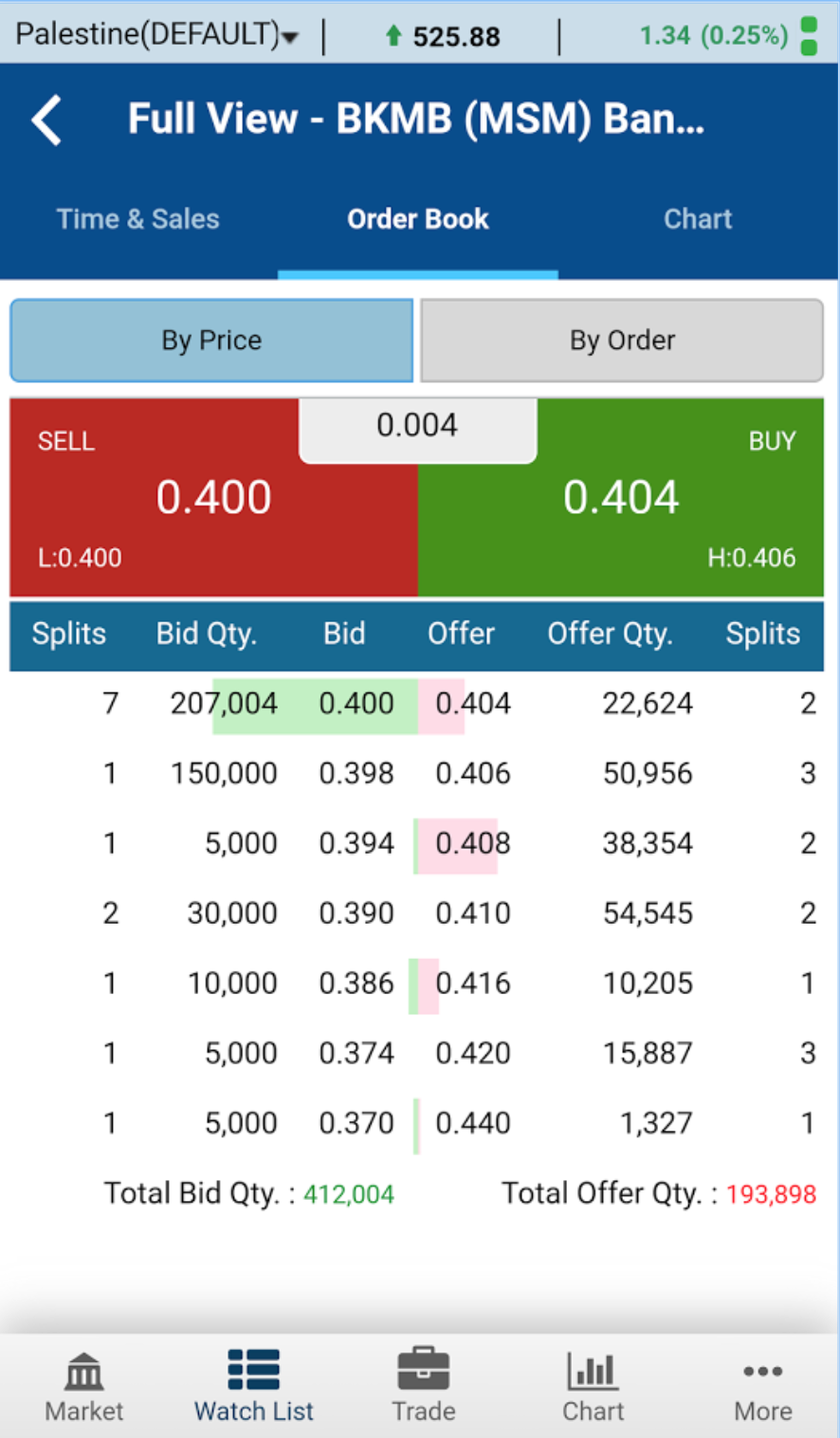Click offer price 0.408
The width and height of the screenshot is (840, 1438).
[x=473, y=843]
